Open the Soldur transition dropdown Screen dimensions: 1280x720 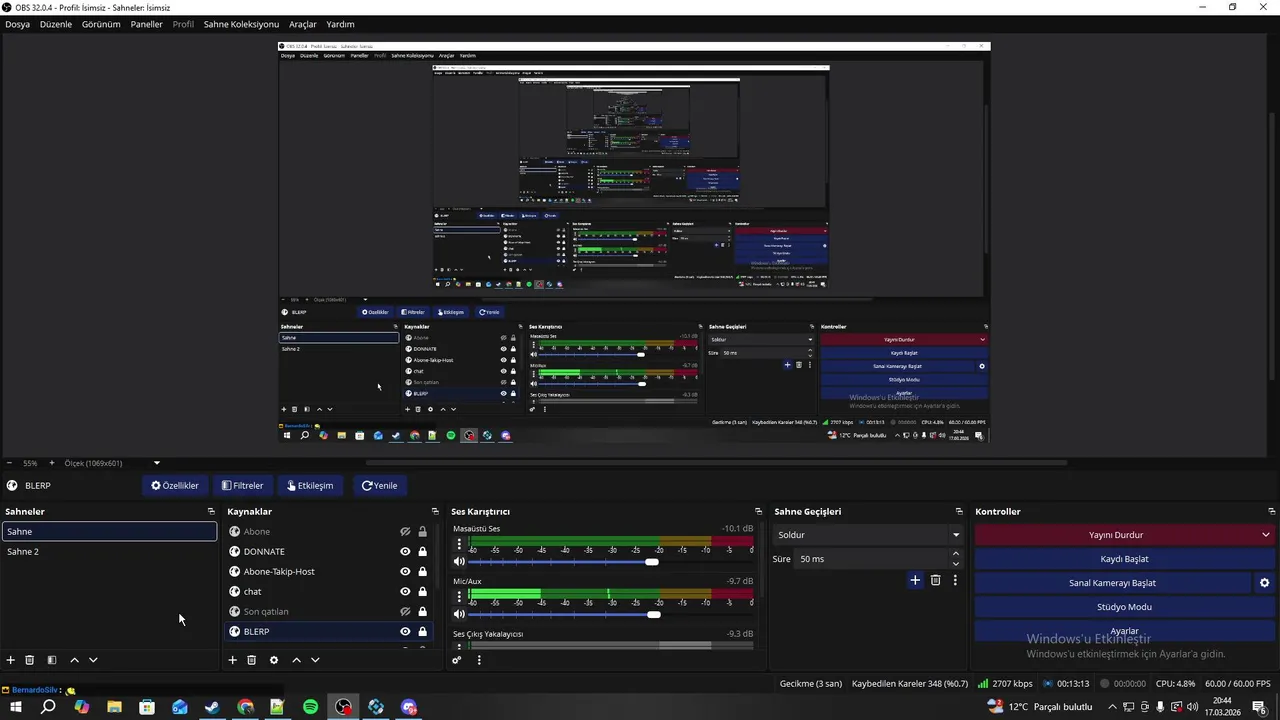[x=868, y=535]
